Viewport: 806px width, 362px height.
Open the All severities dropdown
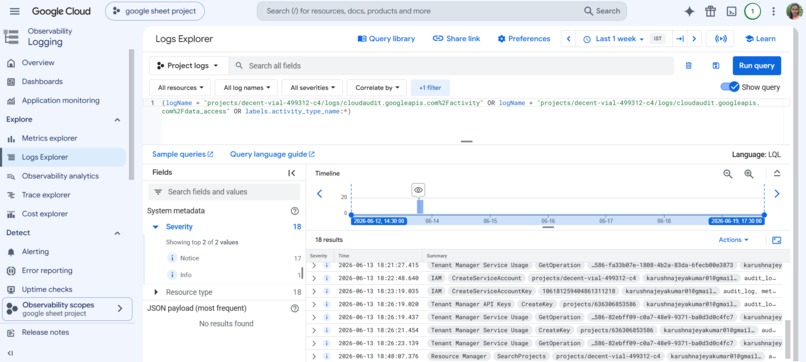coord(312,88)
